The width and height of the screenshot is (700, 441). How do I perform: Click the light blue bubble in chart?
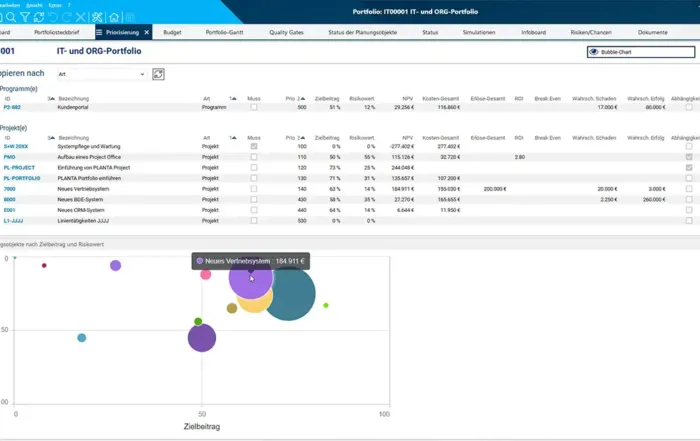click(x=82, y=338)
